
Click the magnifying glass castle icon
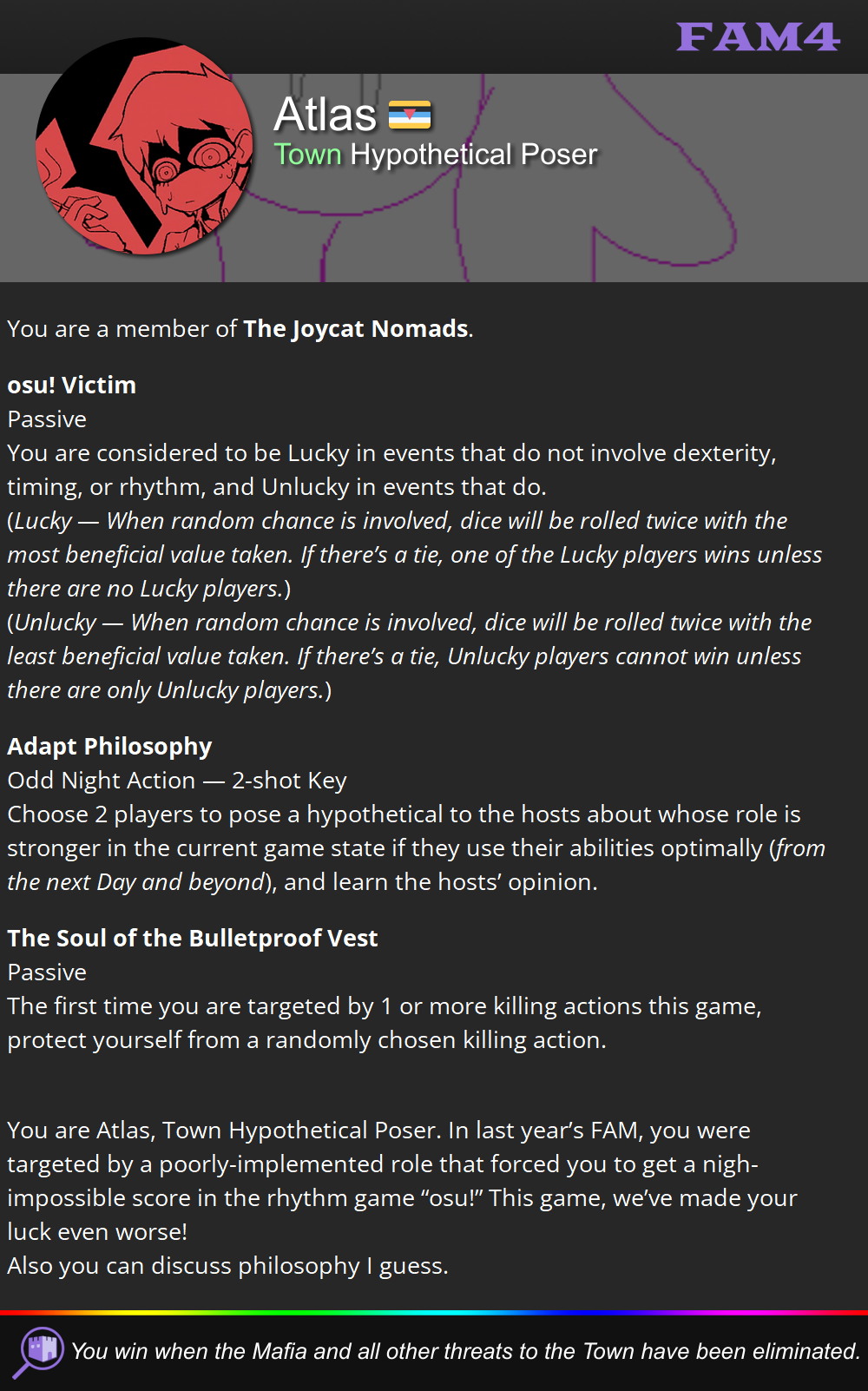click(x=38, y=1352)
